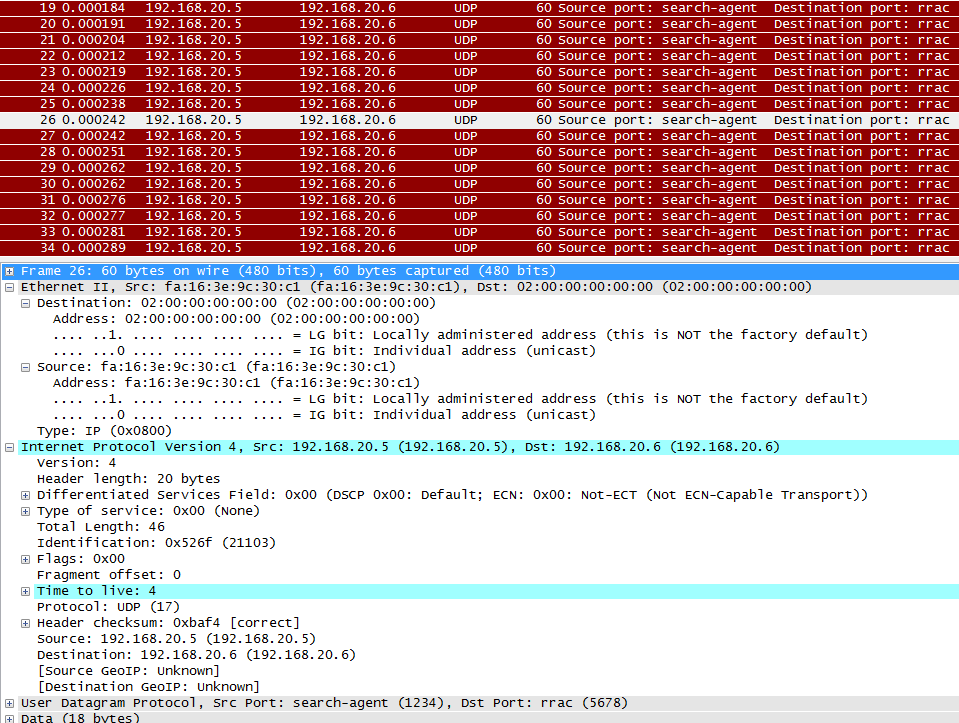Select Header length: 20 bytes field

tap(128, 479)
